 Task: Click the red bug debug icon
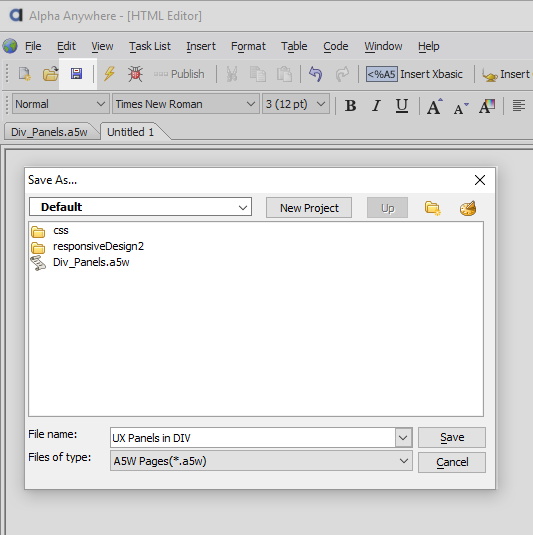pos(135,74)
